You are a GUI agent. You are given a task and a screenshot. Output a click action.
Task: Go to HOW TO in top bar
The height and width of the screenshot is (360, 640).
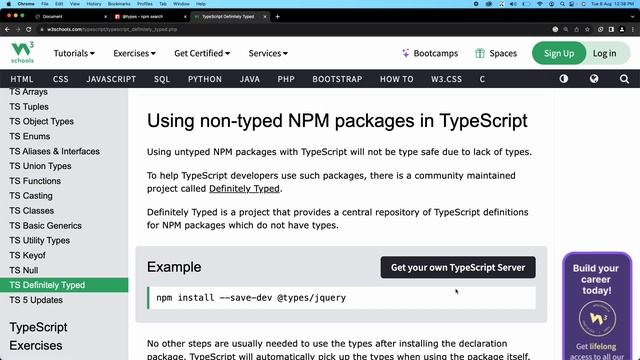[x=396, y=79]
